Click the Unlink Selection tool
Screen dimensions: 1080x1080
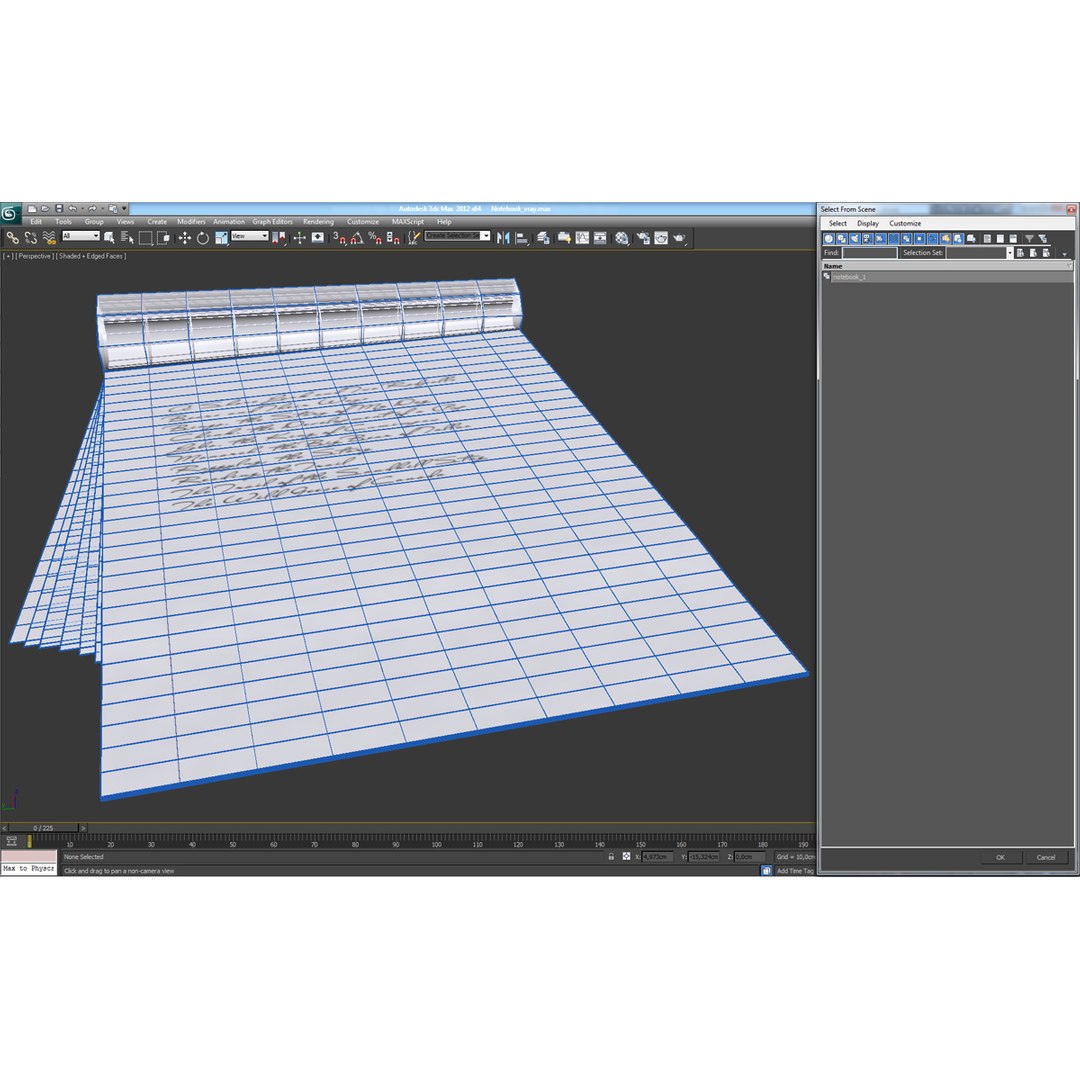tap(30, 238)
